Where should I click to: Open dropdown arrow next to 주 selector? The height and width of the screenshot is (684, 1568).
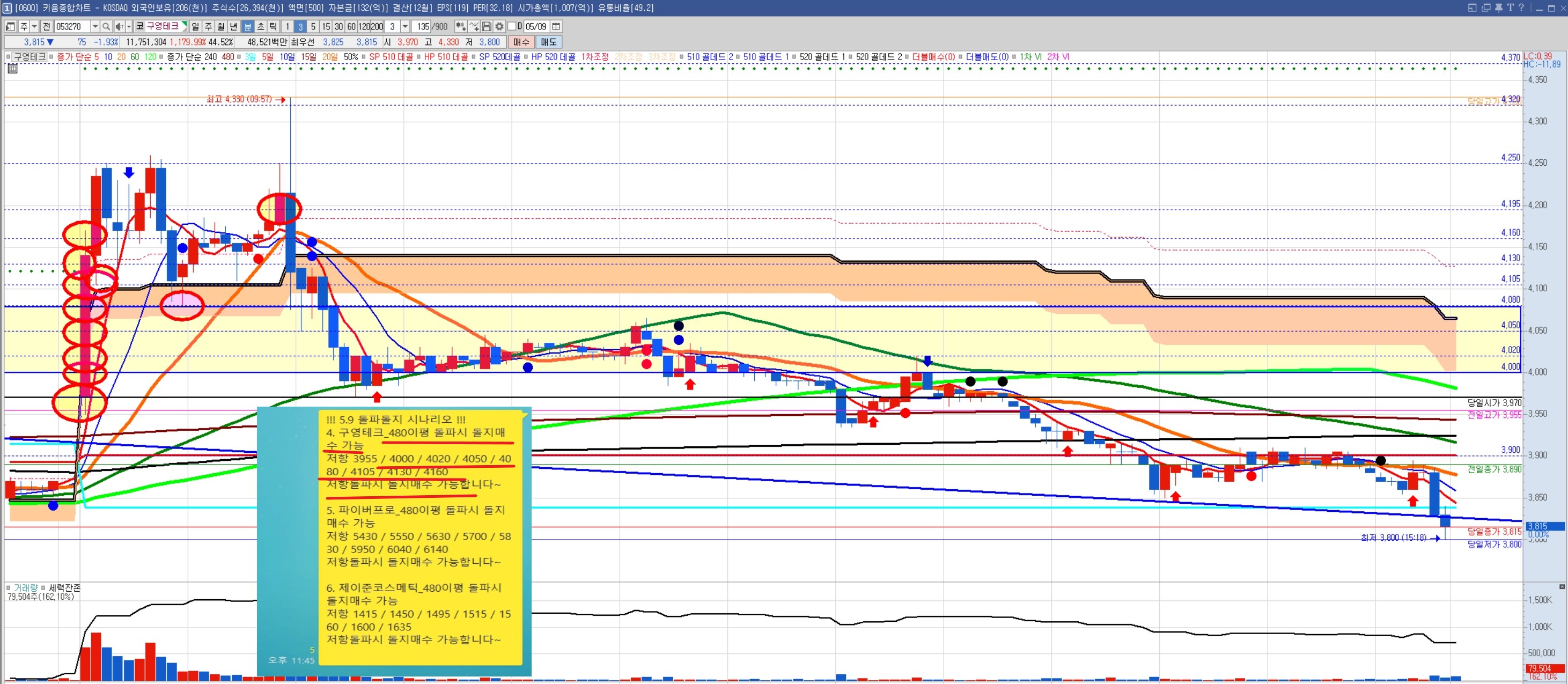point(34,26)
